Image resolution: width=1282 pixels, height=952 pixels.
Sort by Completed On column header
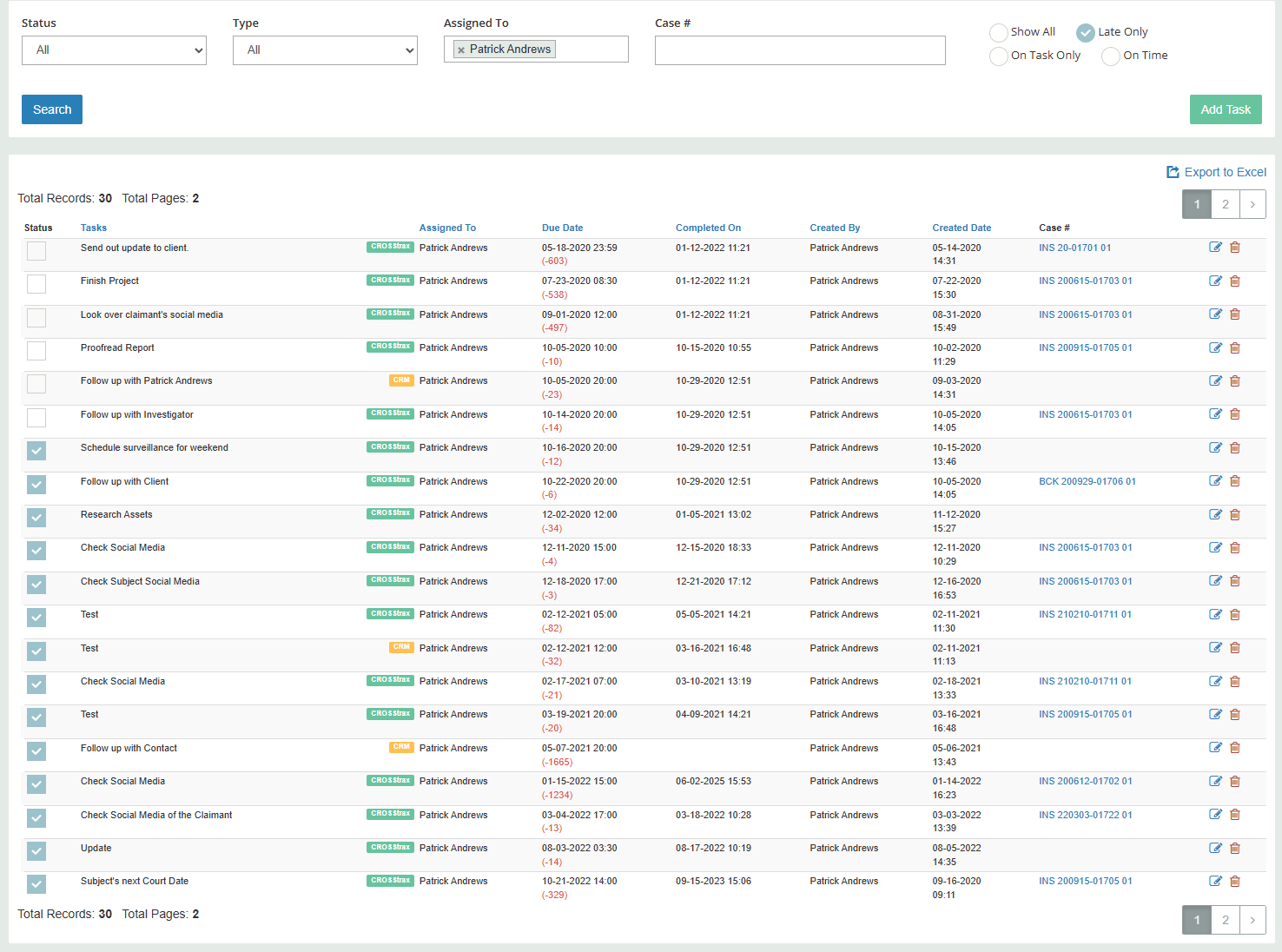click(x=709, y=228)
